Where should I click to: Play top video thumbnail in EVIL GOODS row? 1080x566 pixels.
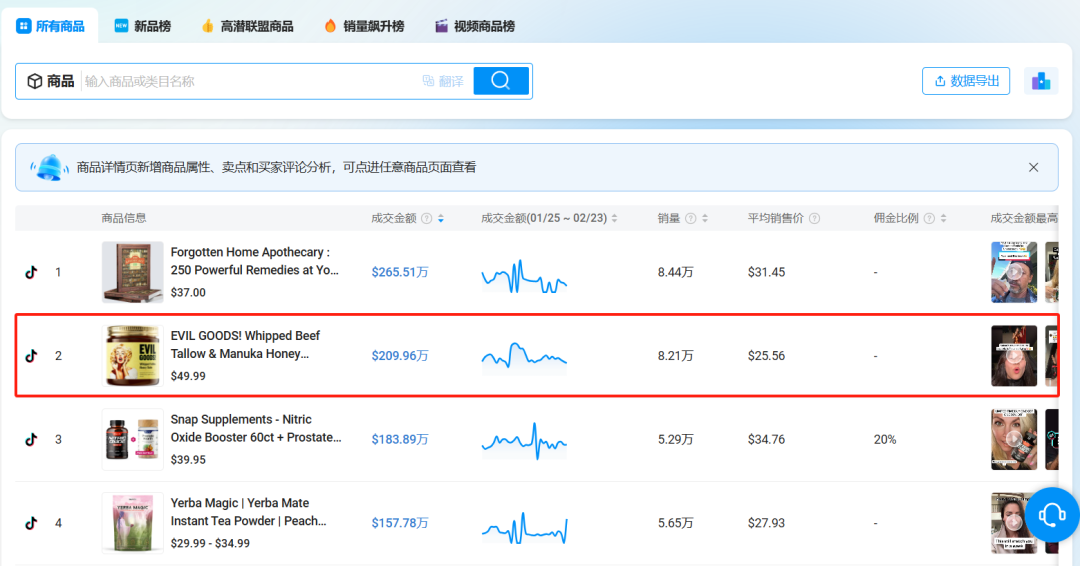tap(1014, 355)
